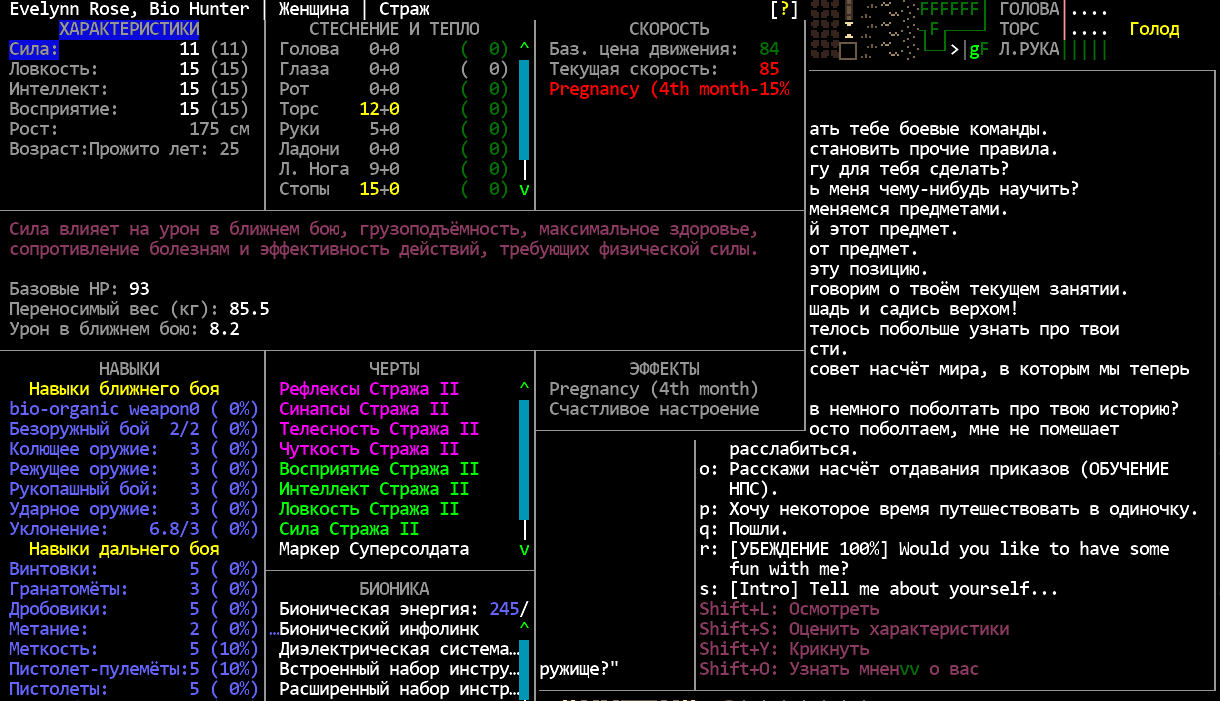Select Телесность Стража II trait
1220x701 pixels.
coord(379,429)
